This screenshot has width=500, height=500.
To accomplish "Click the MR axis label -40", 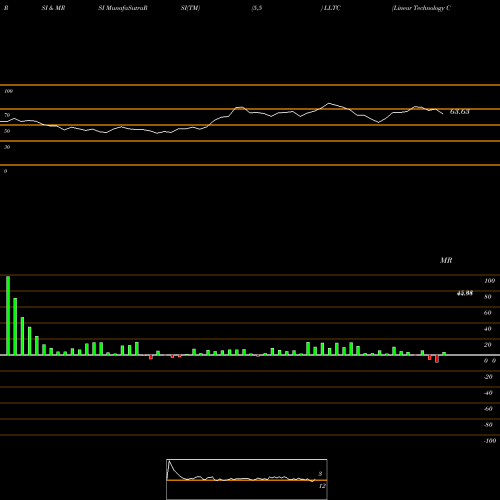I will click(488, 393).
